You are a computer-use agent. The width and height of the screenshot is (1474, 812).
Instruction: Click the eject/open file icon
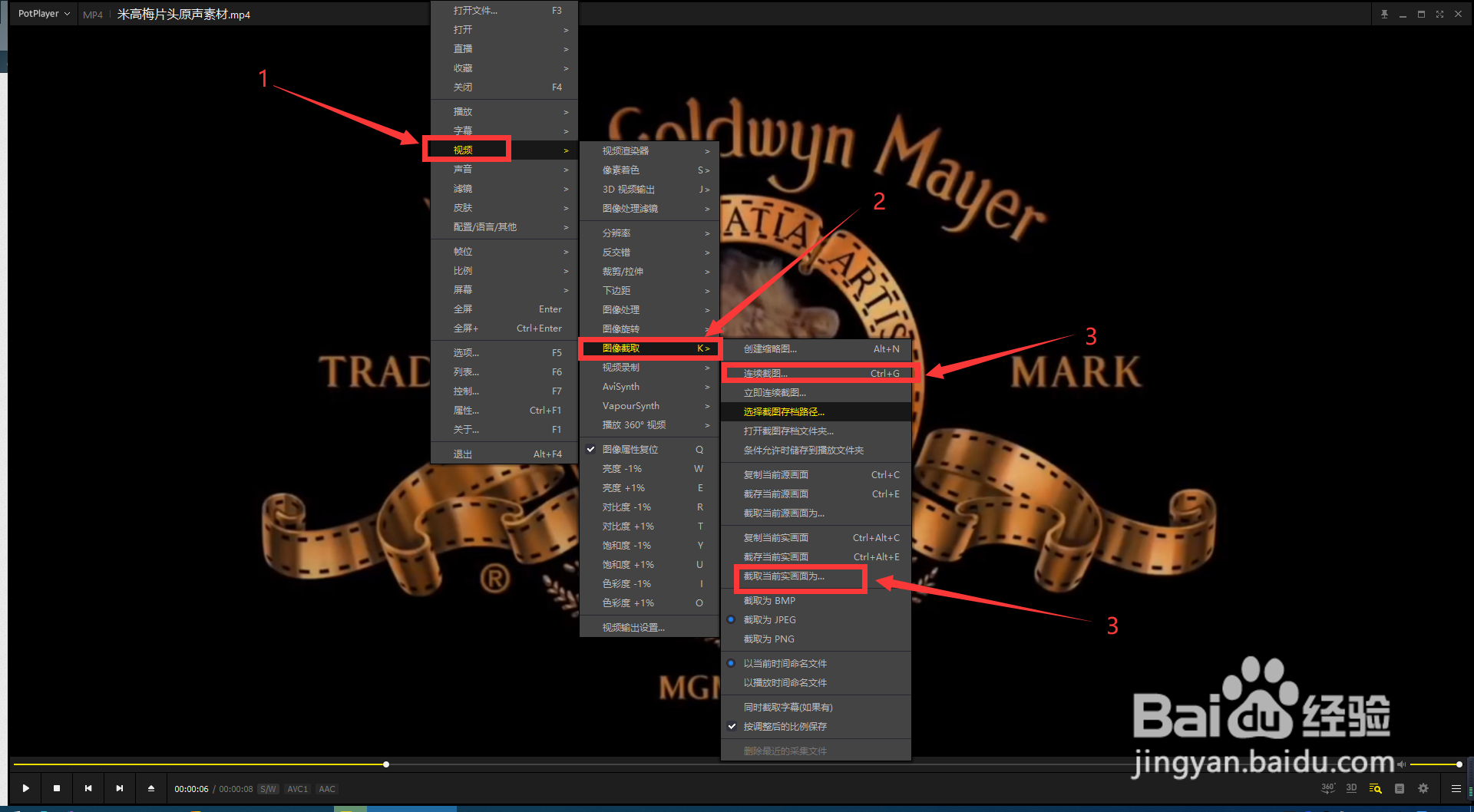click(151, 788)
